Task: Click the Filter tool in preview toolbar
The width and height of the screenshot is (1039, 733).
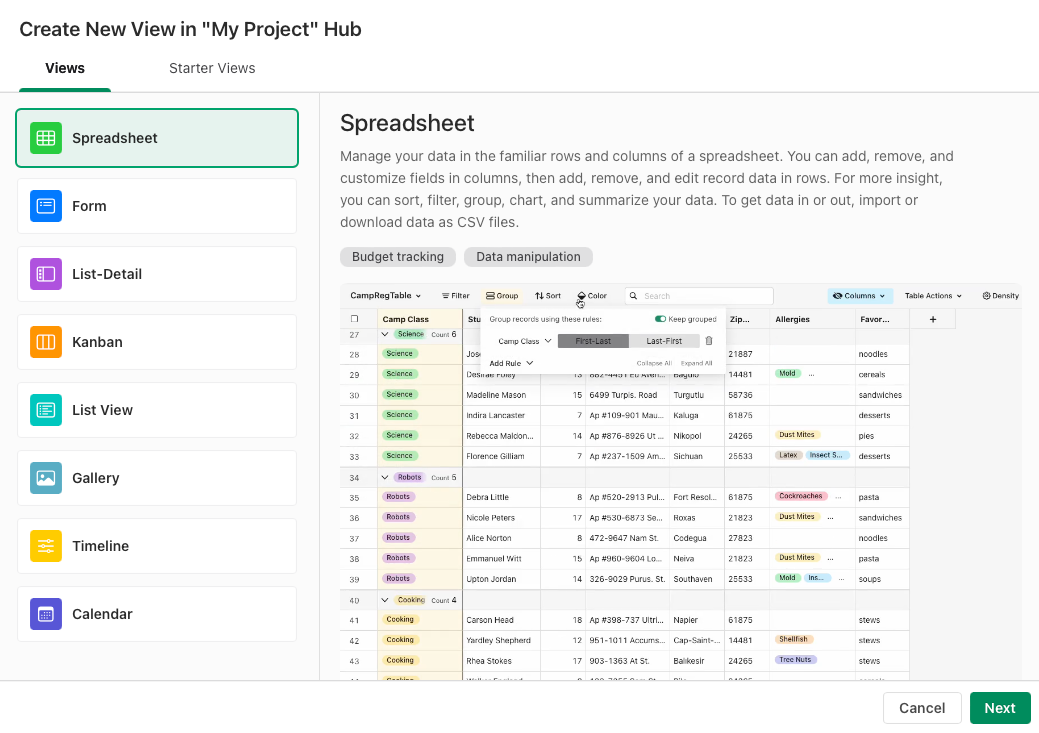Action: point(455,296)
